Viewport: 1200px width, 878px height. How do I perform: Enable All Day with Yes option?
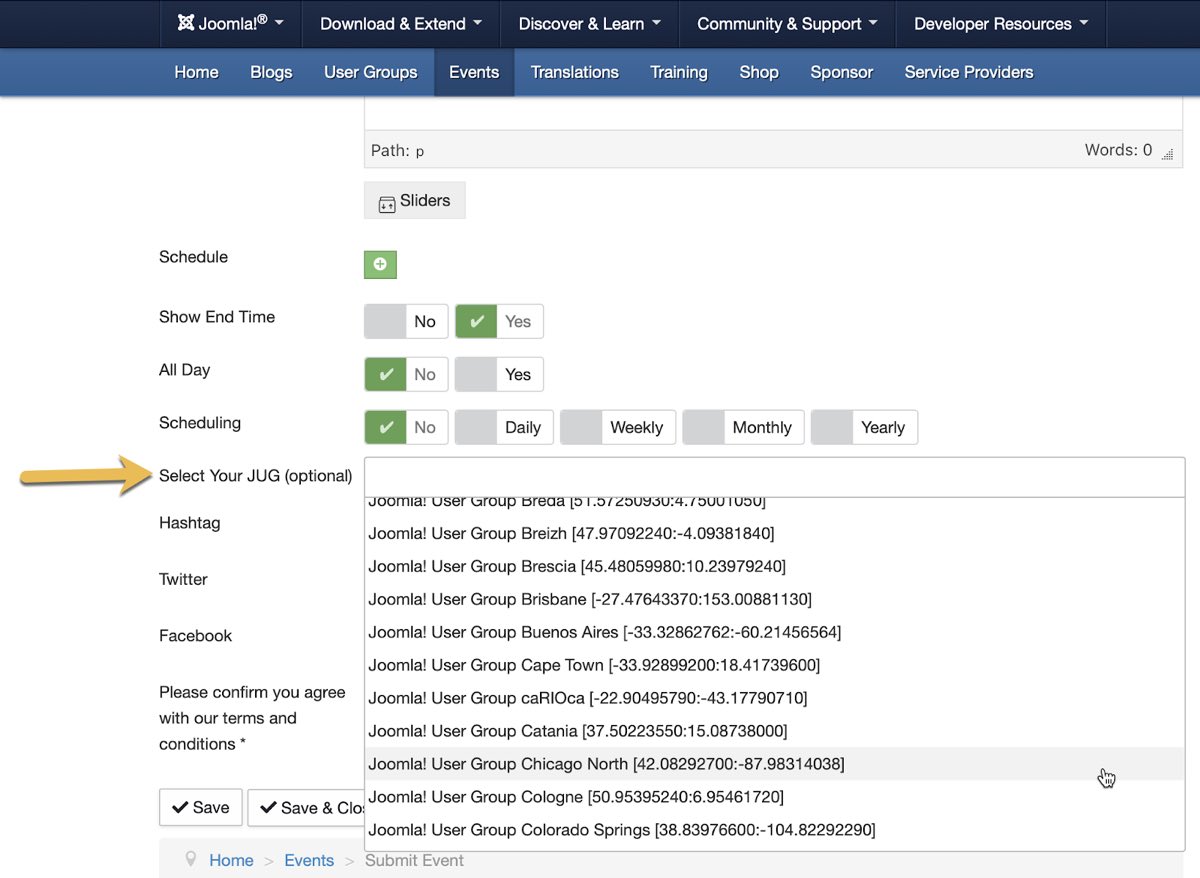499,374
